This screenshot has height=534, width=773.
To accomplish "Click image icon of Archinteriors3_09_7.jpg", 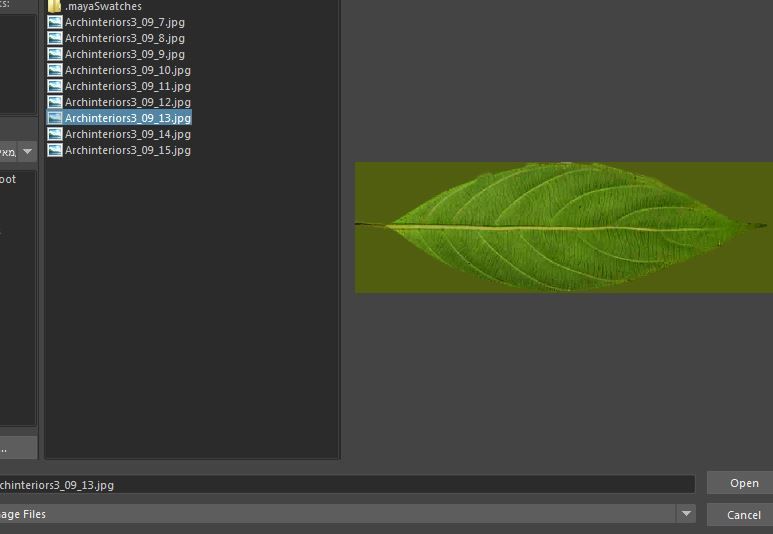I will pos(55,22).
